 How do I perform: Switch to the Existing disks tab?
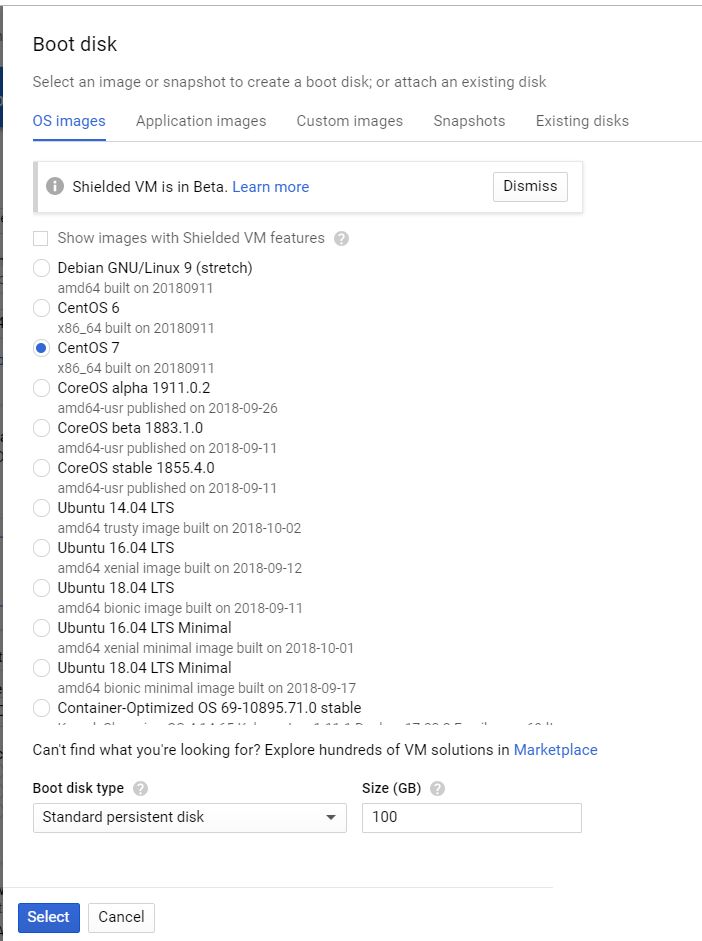click(x=582, y=121)
